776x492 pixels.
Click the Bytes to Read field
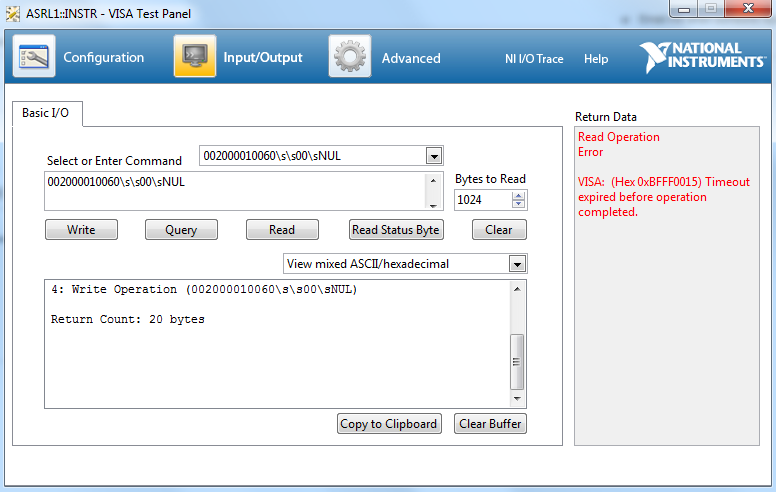[x=484, y=200]
